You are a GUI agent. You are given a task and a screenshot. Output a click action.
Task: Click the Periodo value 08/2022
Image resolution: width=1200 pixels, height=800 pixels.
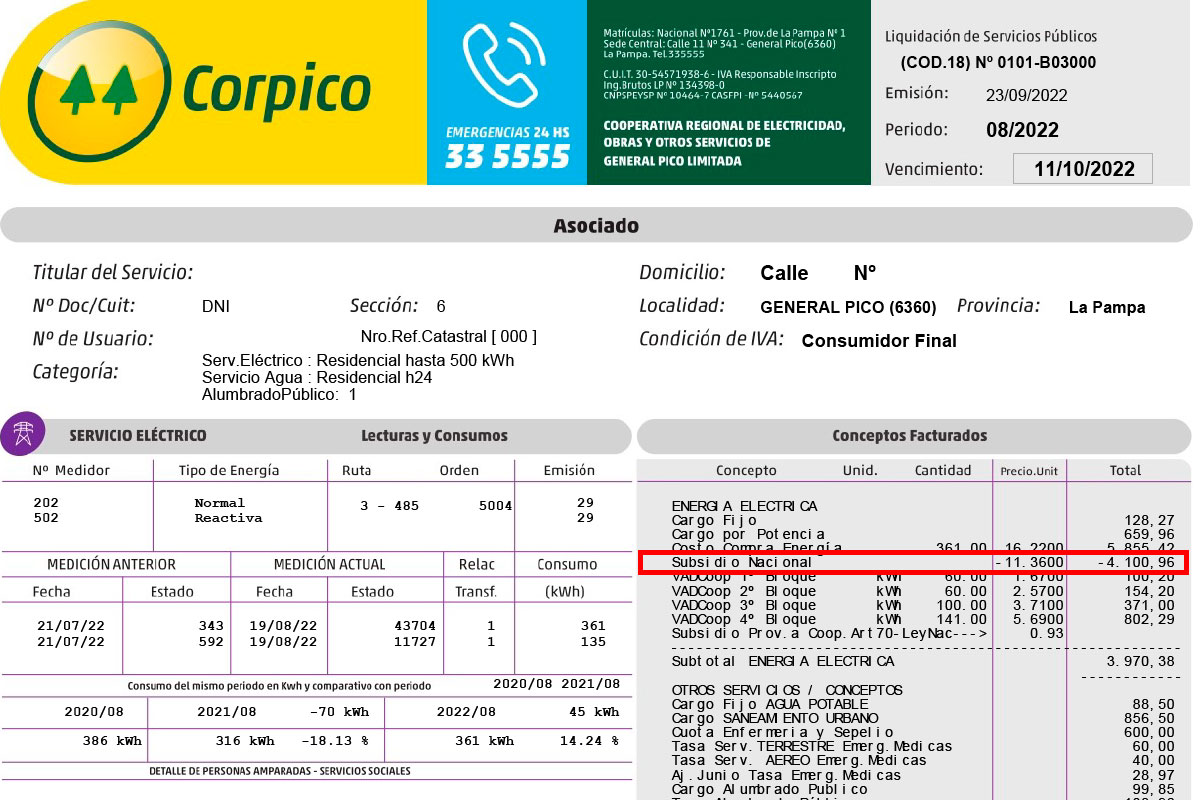[x=1022, y=130]
